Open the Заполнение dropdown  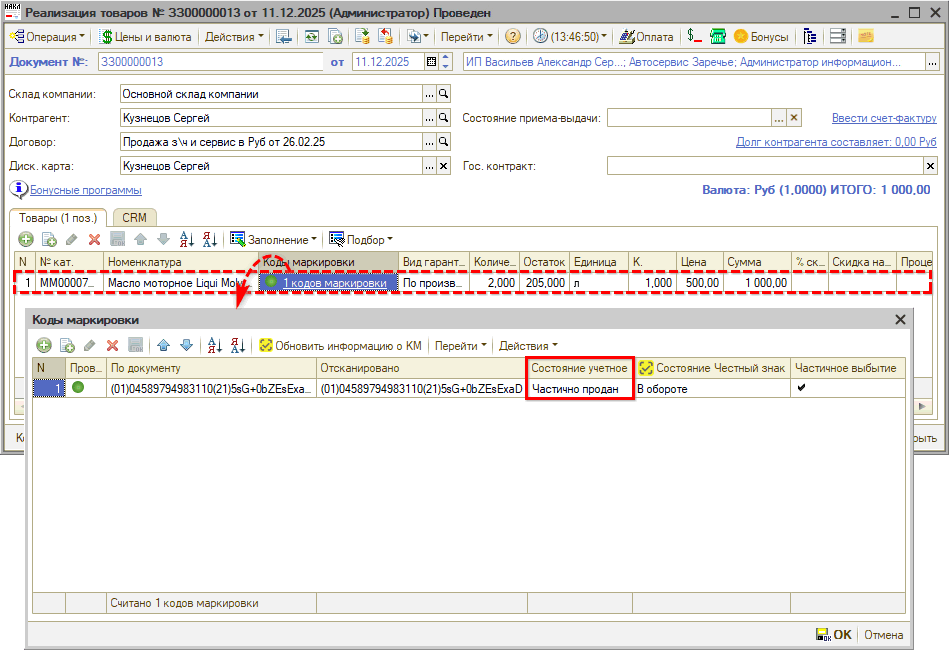pos(274,240)
